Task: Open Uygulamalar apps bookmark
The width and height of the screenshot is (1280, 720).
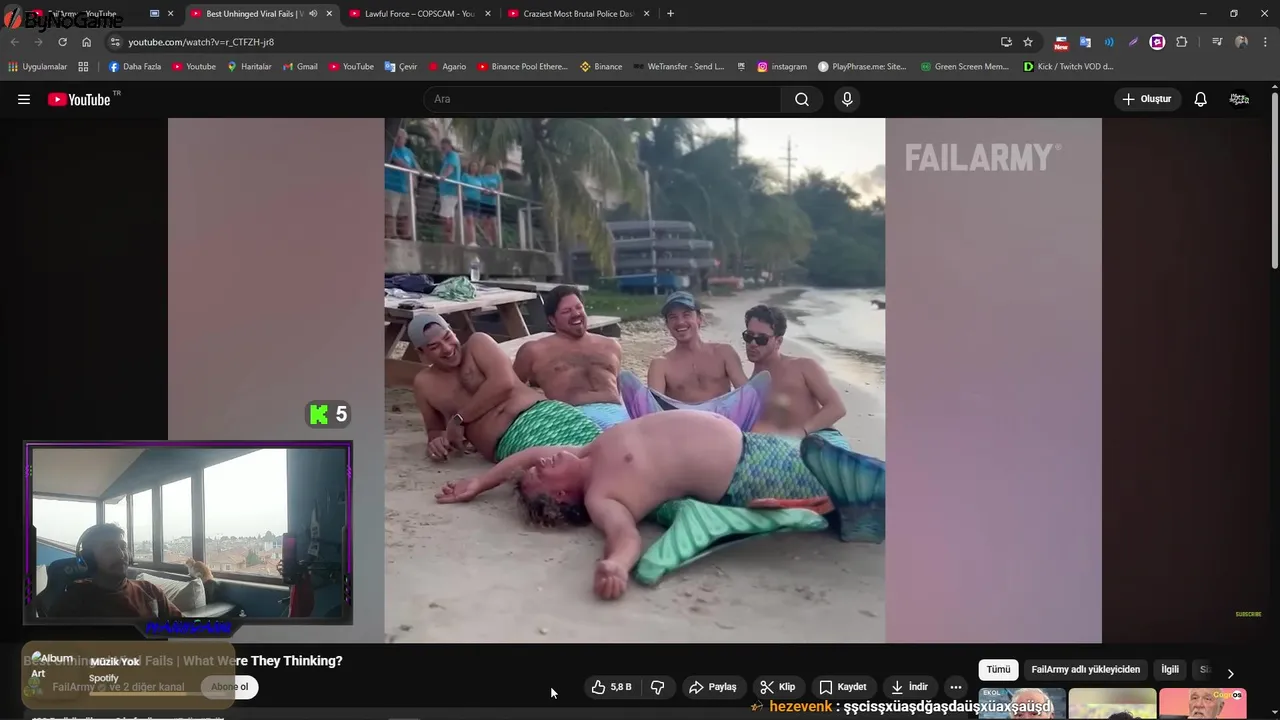Action: click(38, 67)
